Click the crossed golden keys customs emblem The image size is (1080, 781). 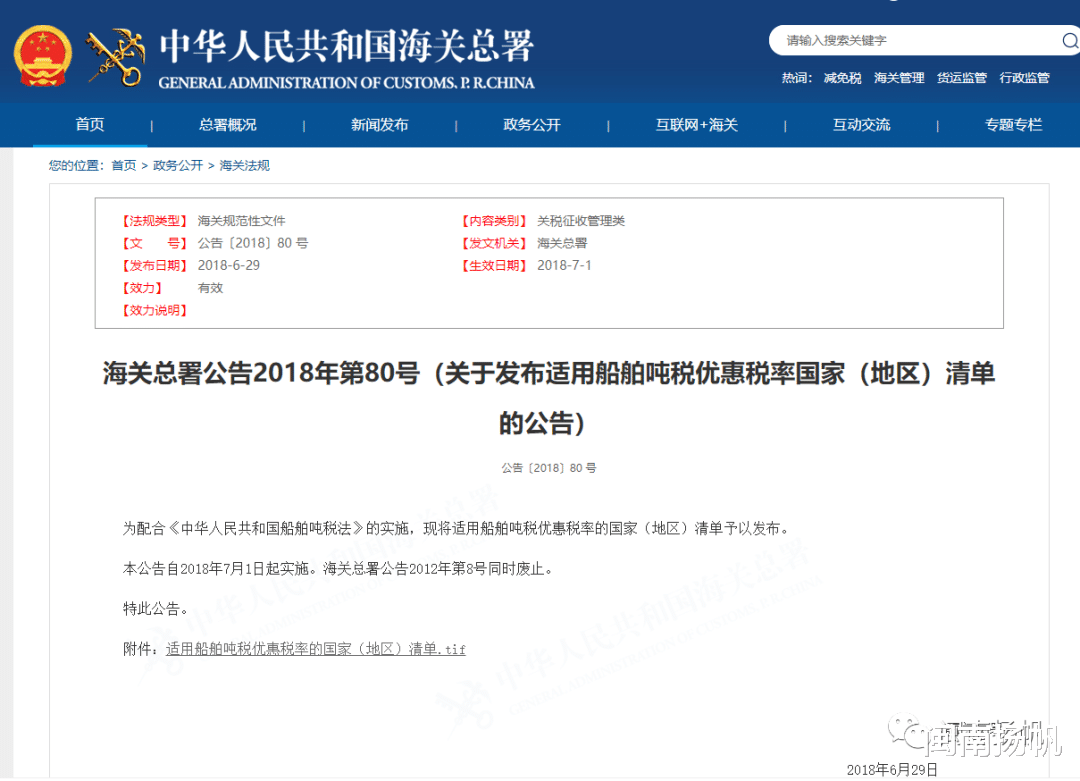click(115, 57)
